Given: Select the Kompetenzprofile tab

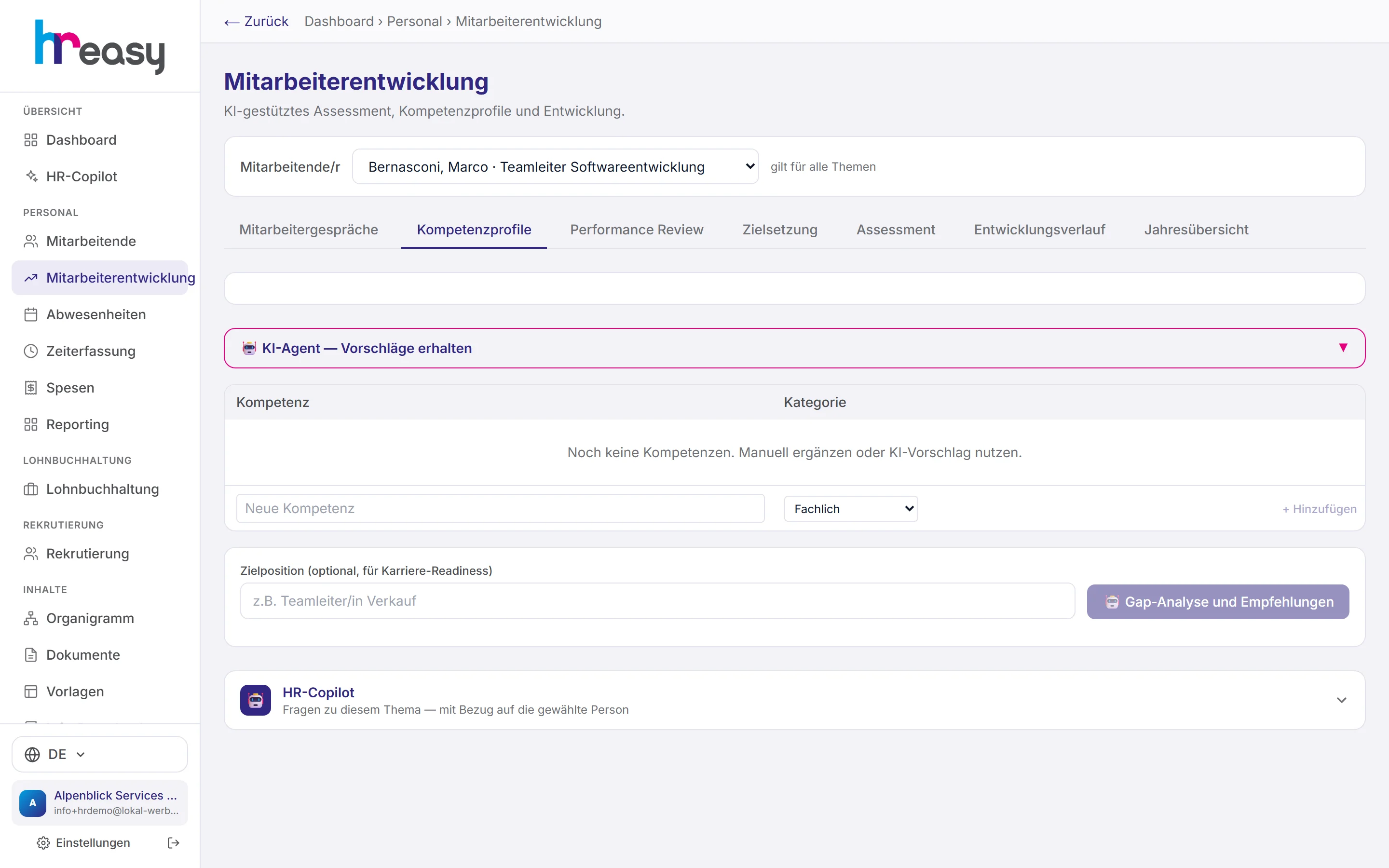Looking at the screenshot, I should (474, 230).
